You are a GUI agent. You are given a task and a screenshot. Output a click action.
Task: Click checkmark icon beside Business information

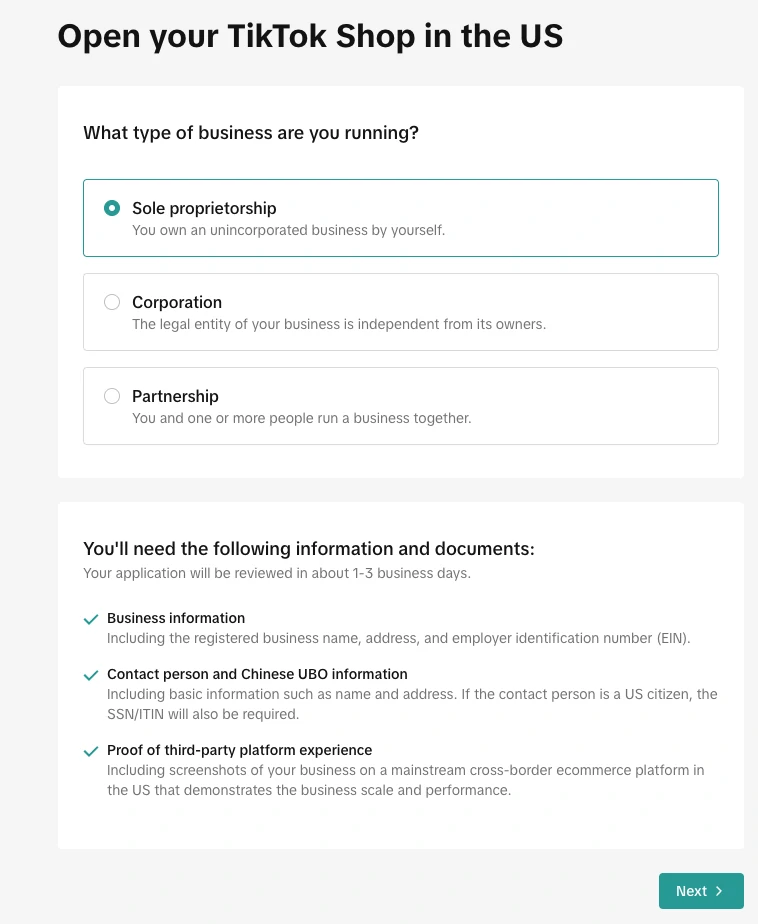(91, 620)
